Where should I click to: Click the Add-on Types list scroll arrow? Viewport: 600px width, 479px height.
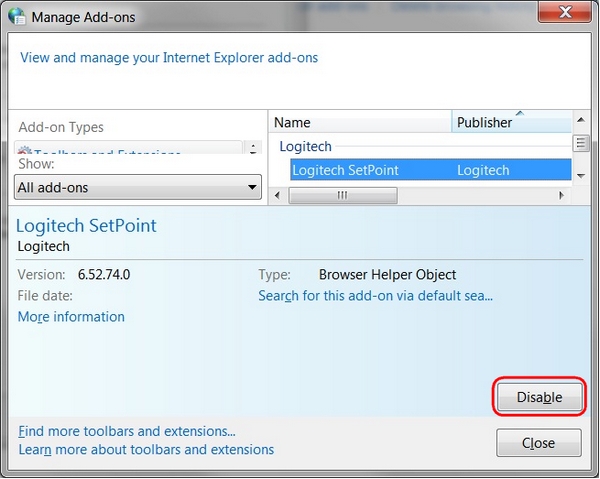(x=253, y=148)
